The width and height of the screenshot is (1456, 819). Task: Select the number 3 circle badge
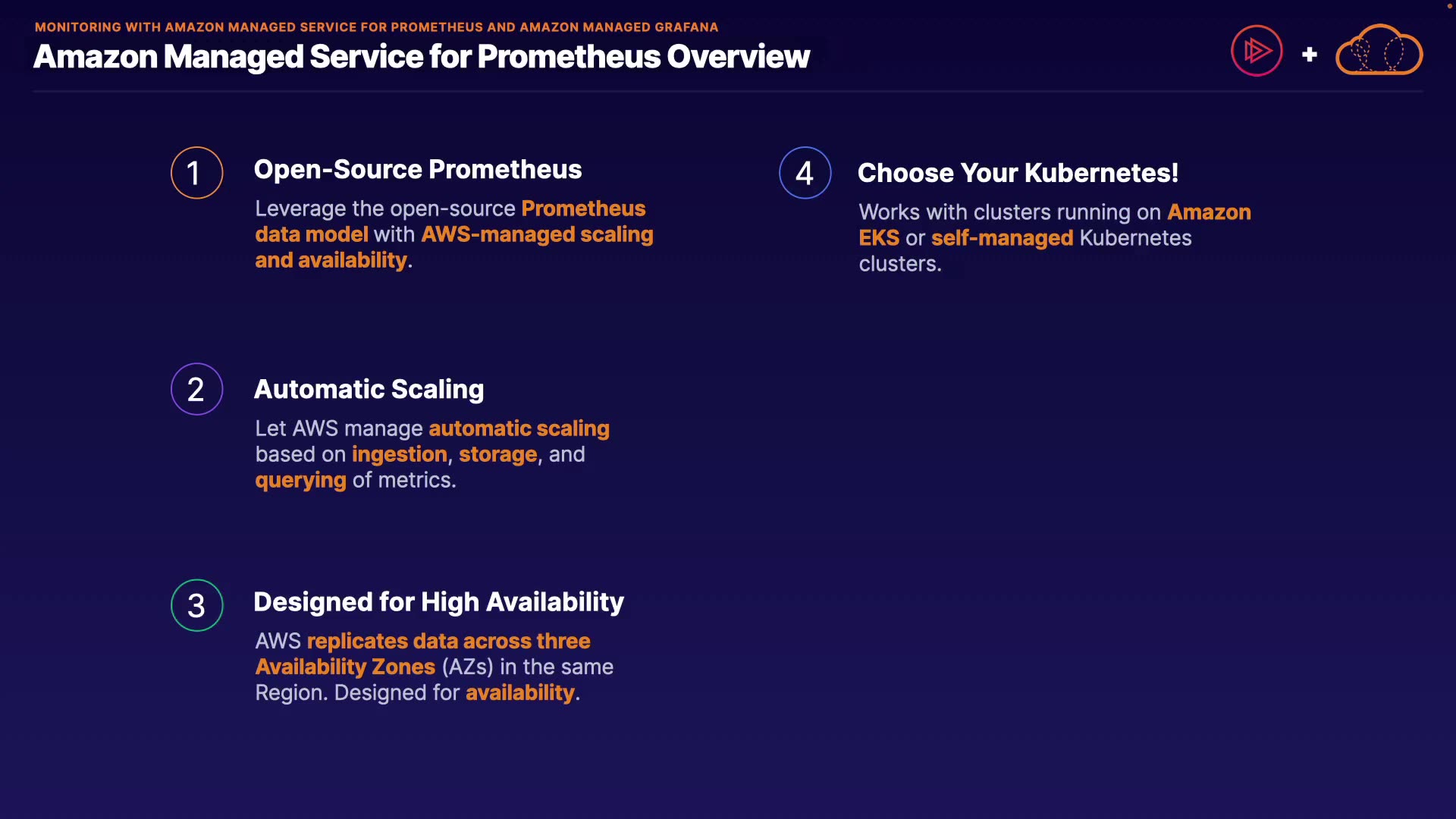pos(196,605)
